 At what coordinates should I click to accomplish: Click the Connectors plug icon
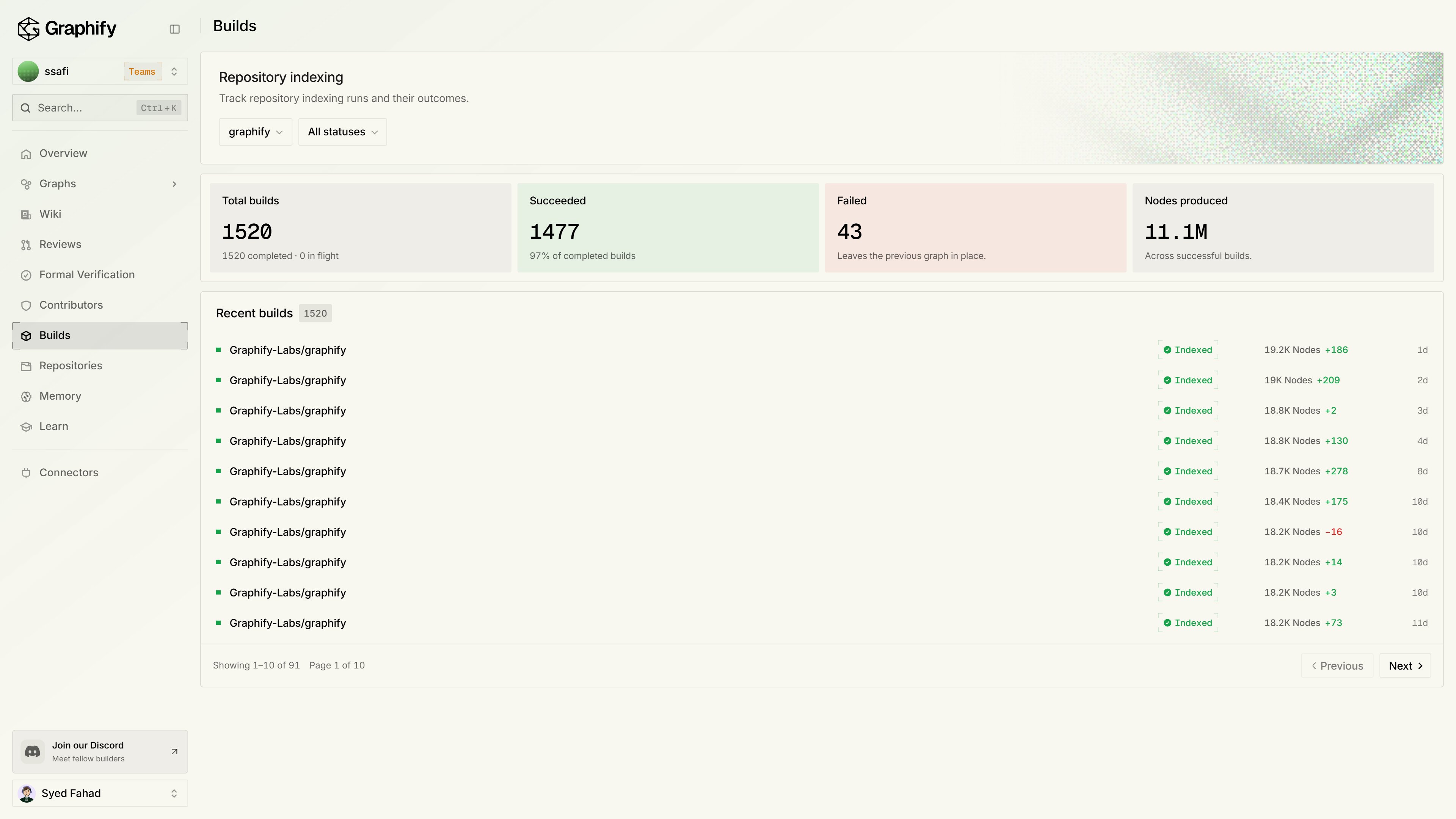click(26, 473)
